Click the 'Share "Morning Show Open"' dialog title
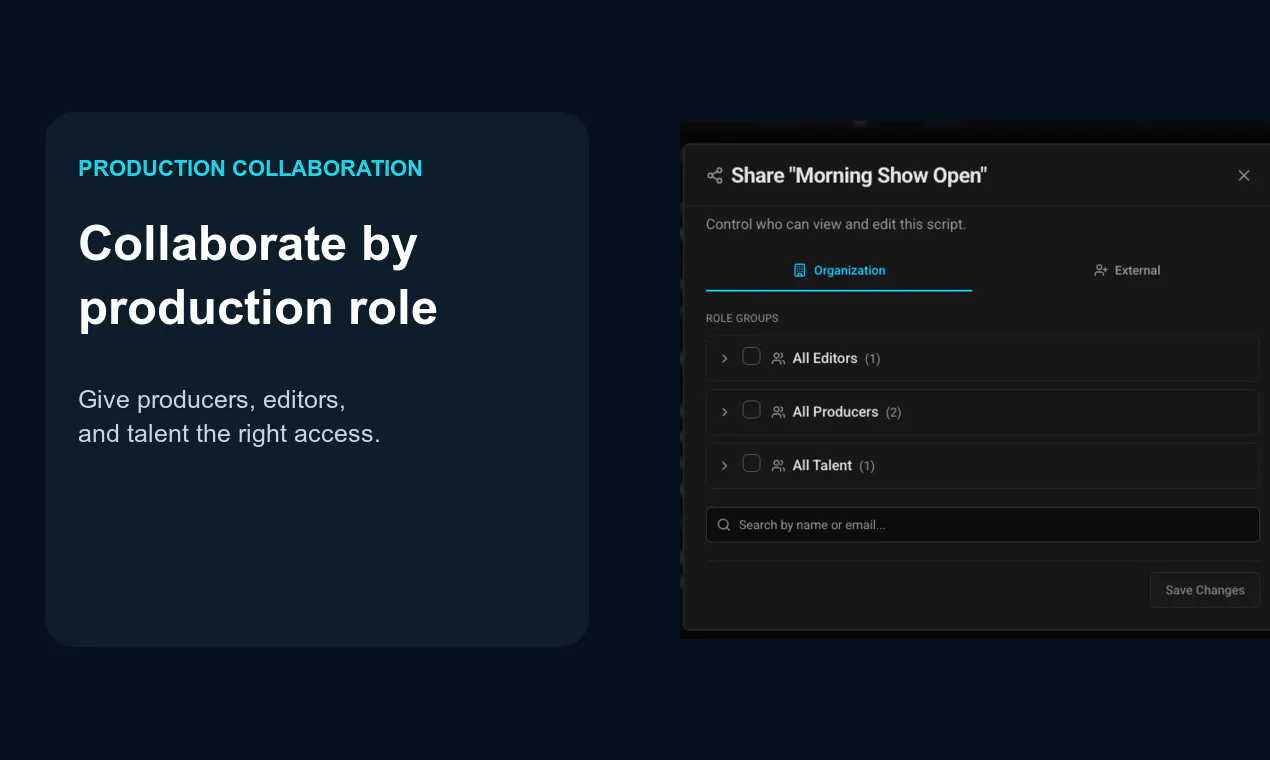 click(x=859, y=176)
